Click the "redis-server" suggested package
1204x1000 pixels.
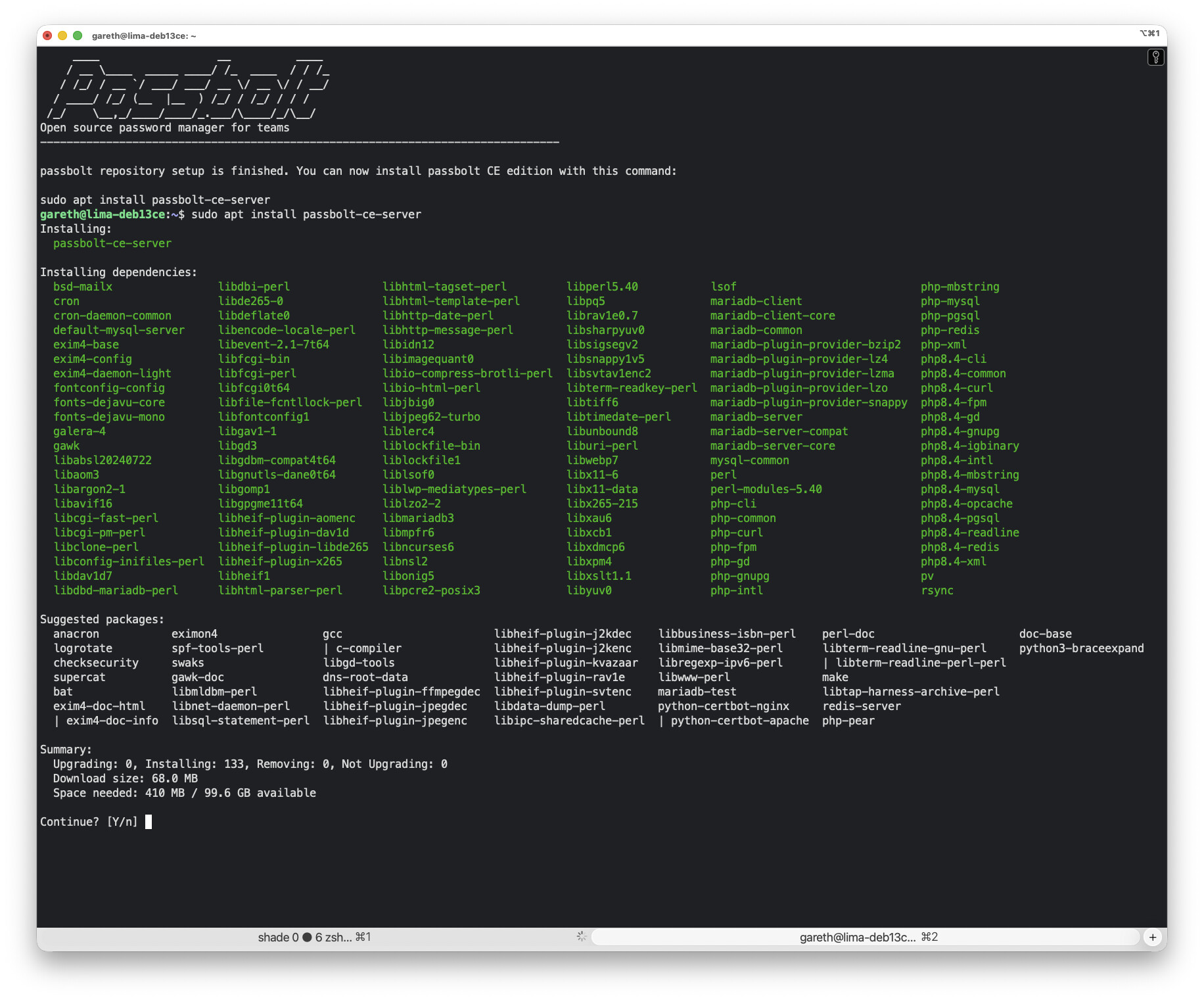862,706
